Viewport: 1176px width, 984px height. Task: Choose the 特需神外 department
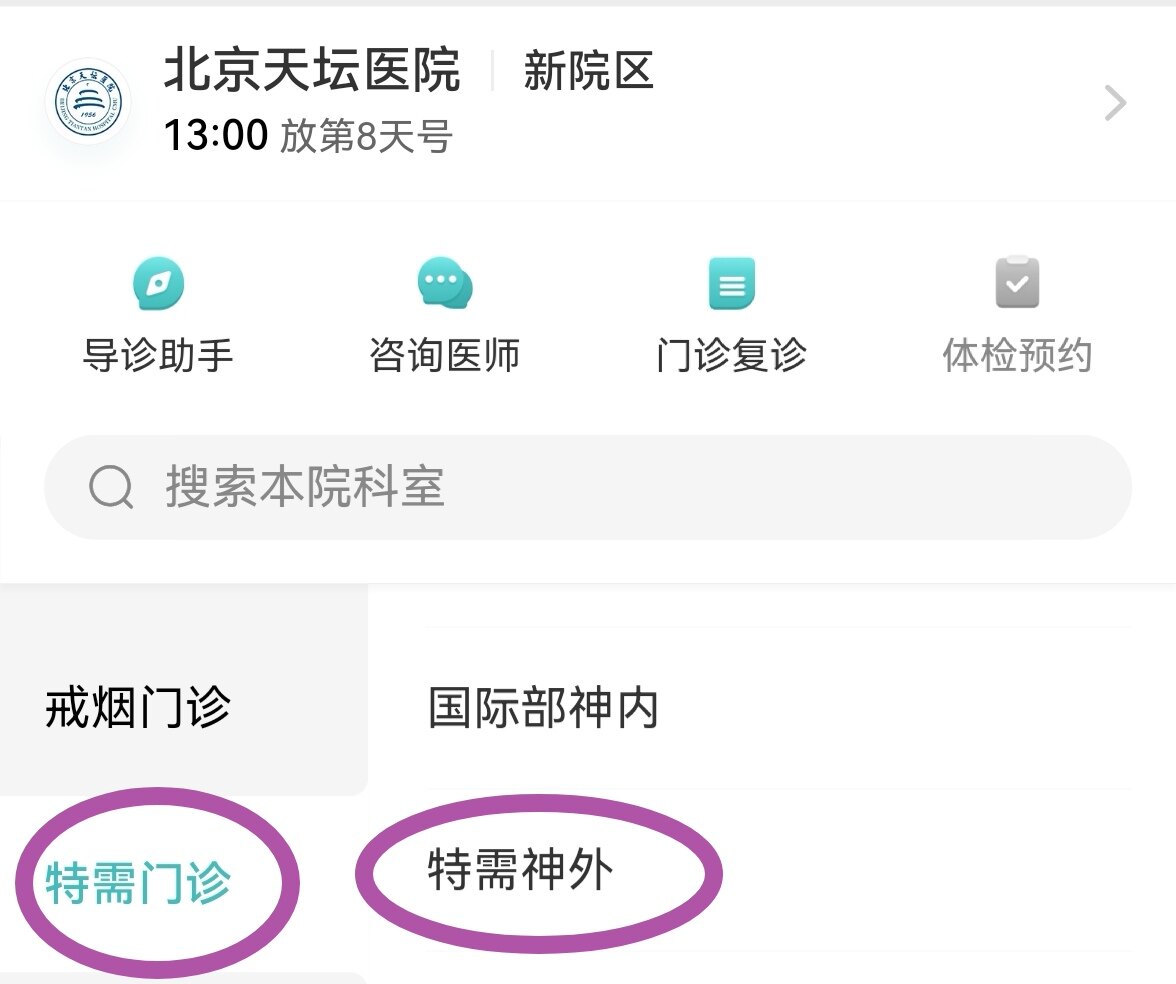coord(520,870)
